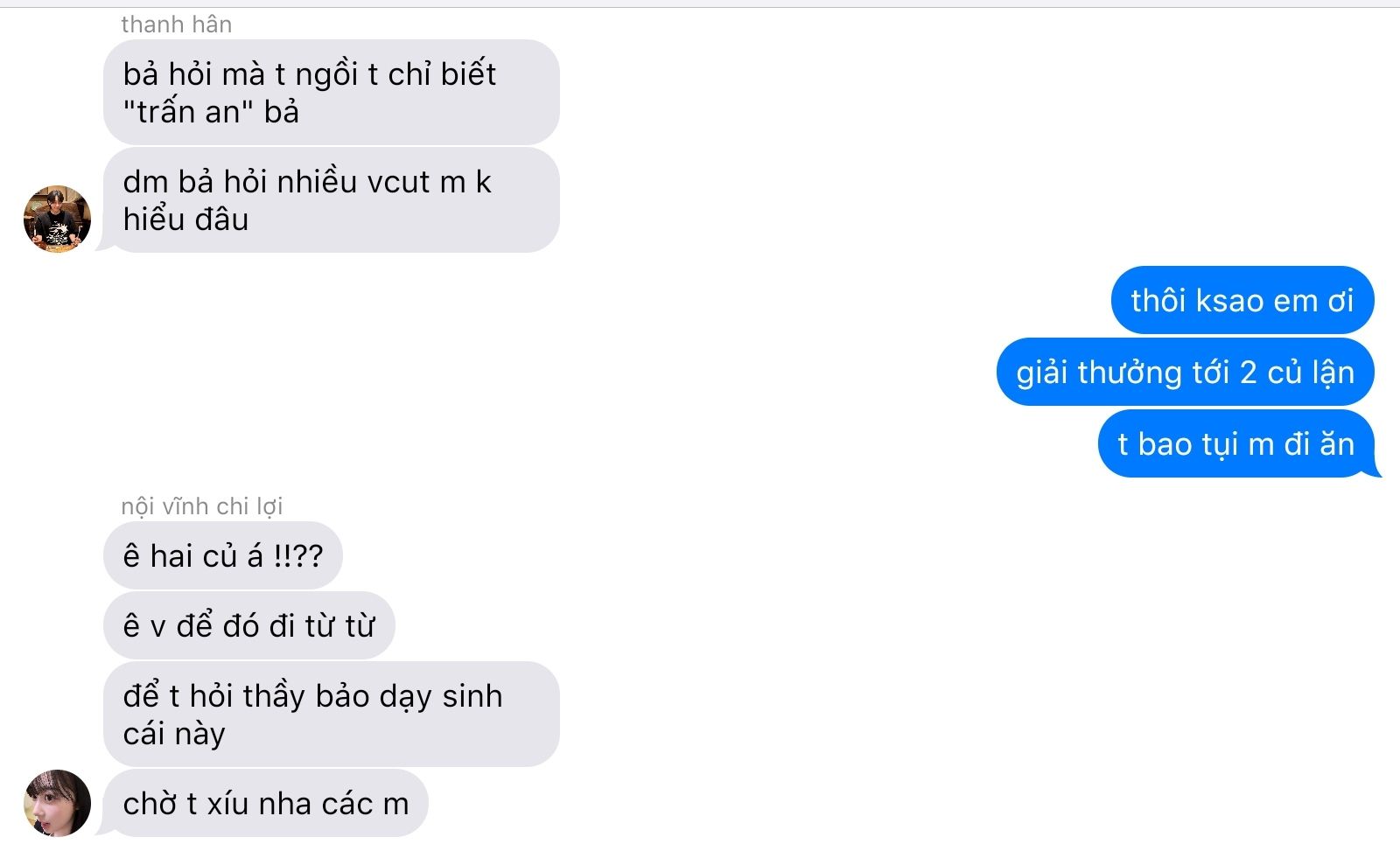Open nội vĩnh chi lợi's avatar photo
Viewport: 1400px width, 844px height.
tap(57, 803)
